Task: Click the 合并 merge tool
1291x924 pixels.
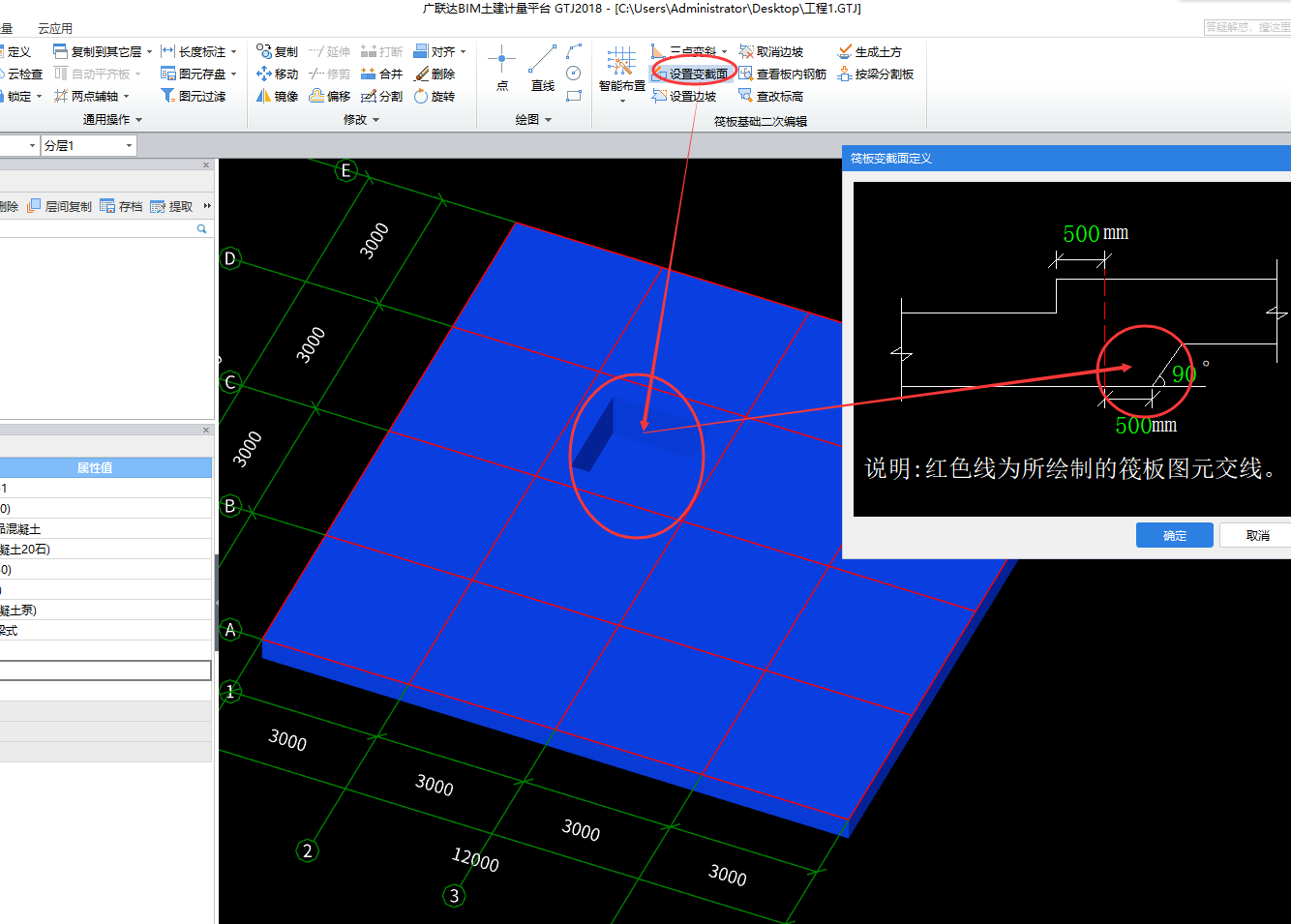Action: pyautogui.click(x=381, y=75)
